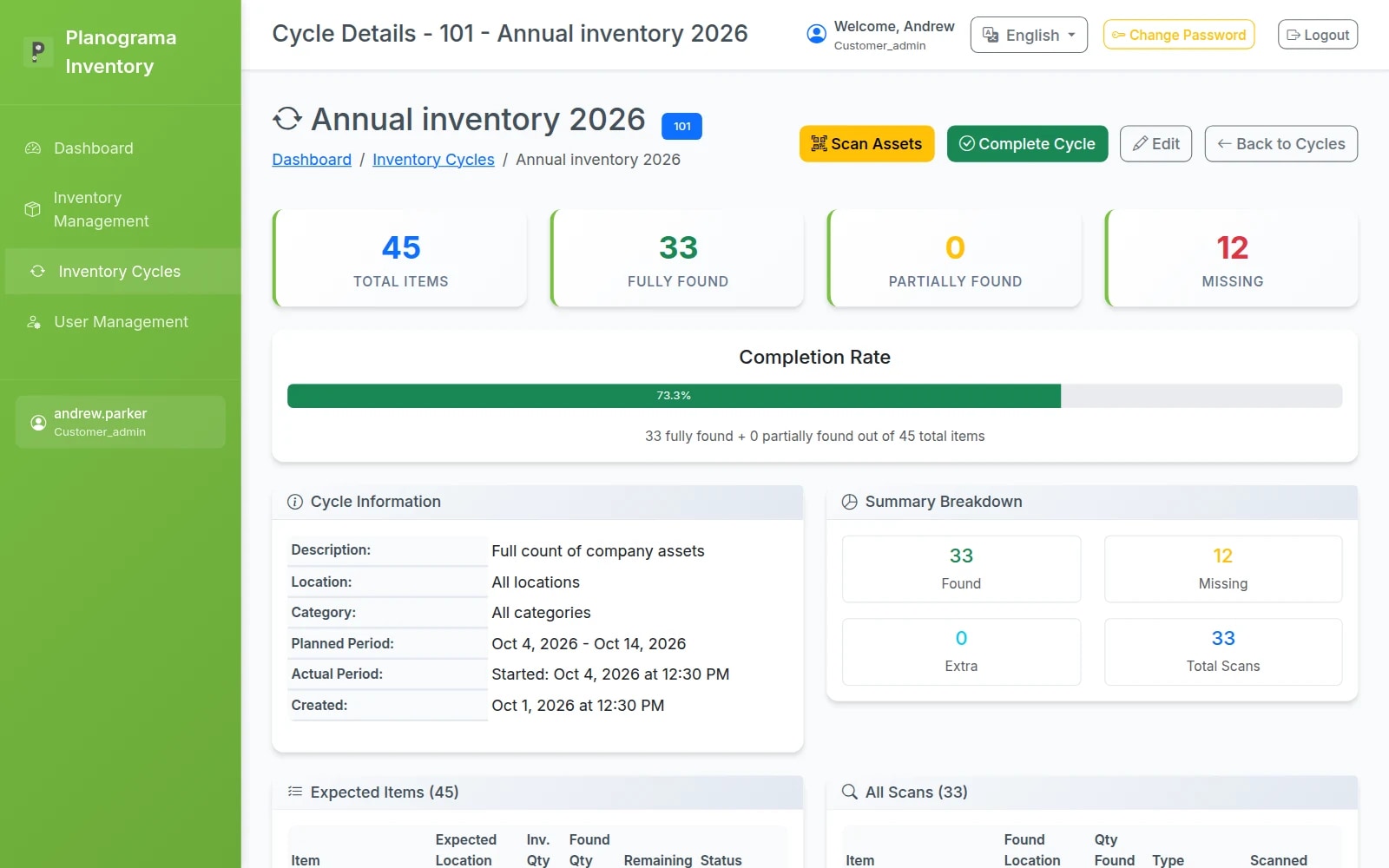Log out using the Logout button
This screenshot has height=868, width=1389.
(1317, 35)
